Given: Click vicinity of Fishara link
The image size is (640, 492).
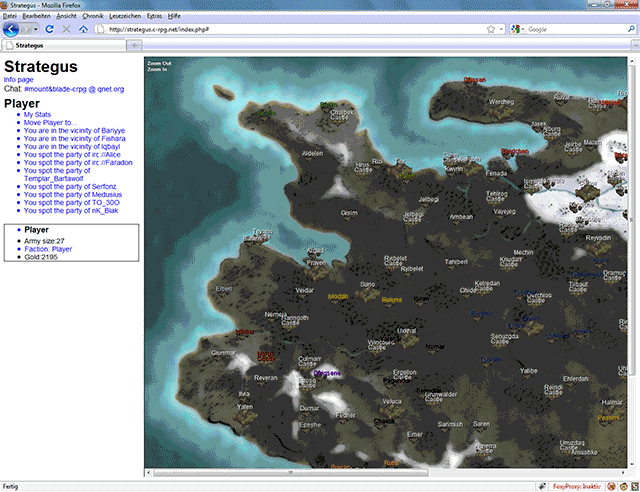Looking at the screenshot, I should [75, 138].
